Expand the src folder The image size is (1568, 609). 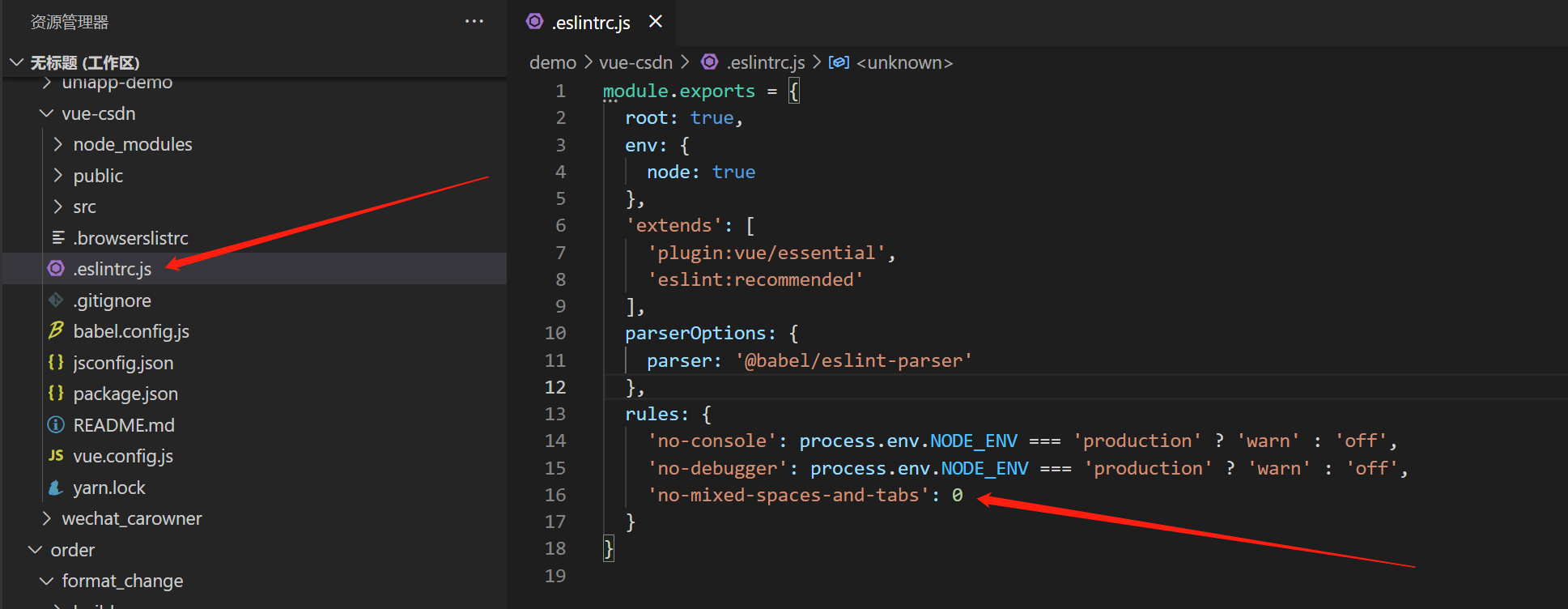[x=58, y=207]
